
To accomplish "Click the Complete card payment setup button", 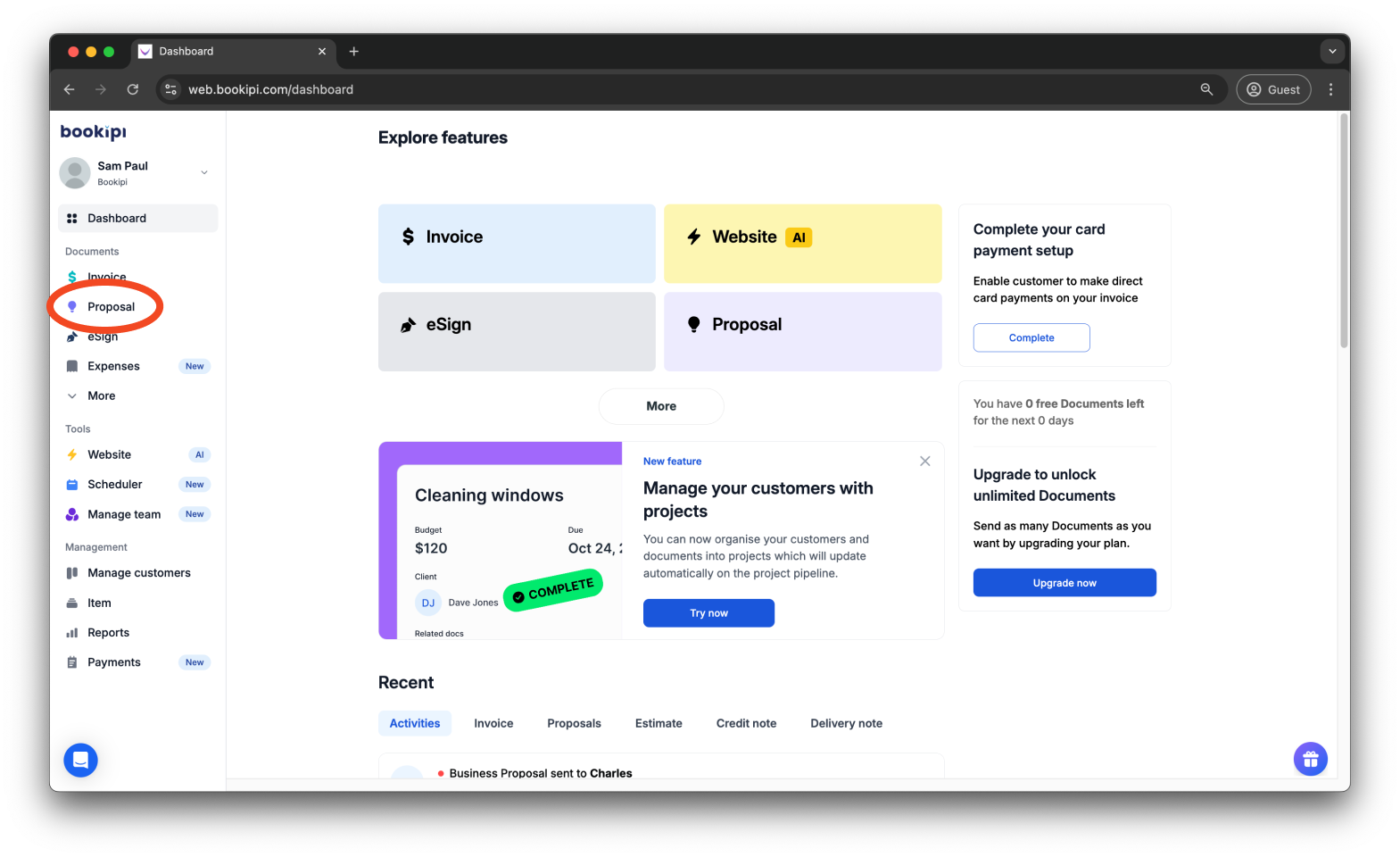I will [1031, 337].
